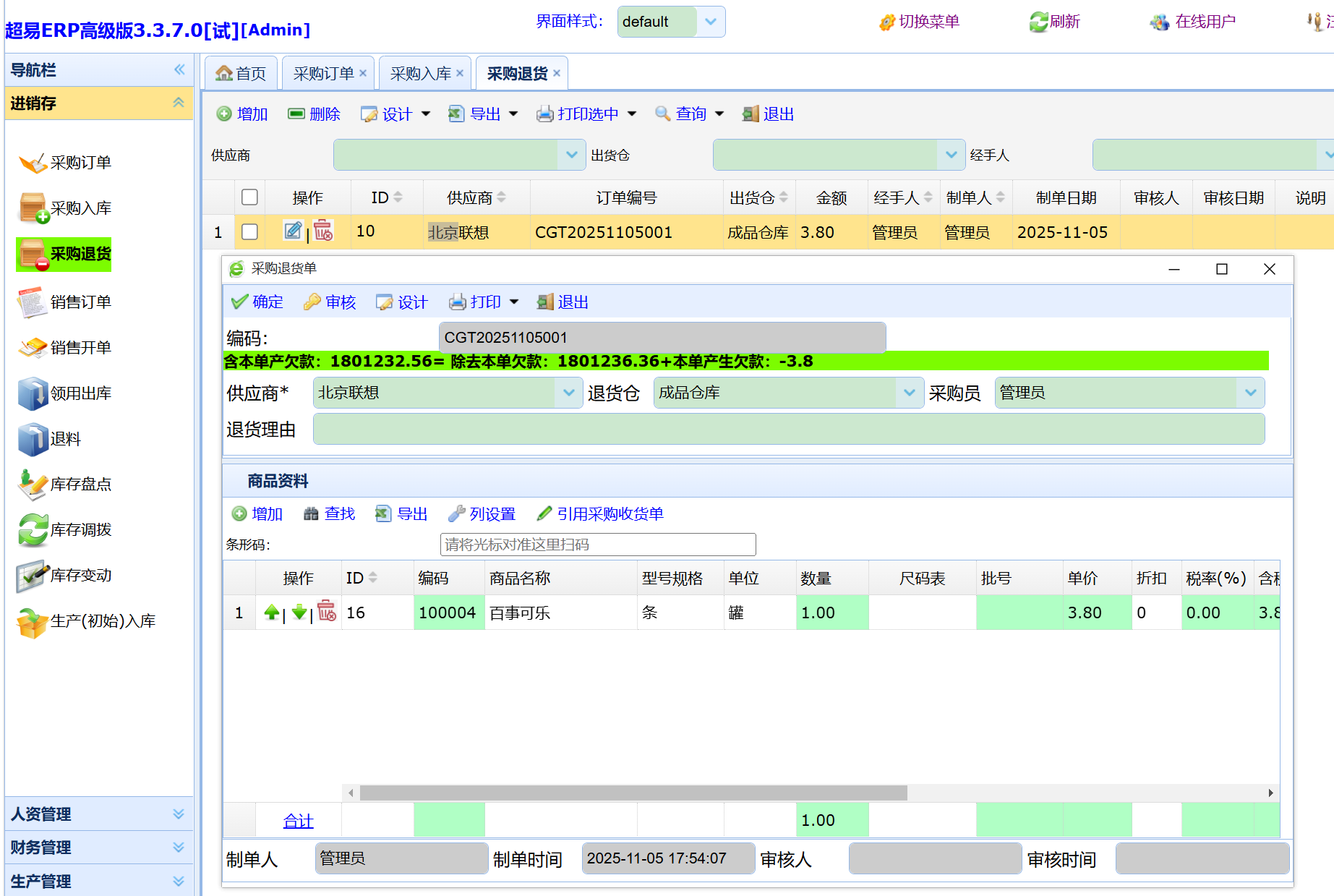Viewport: 1334px width, 896px height.
Task: Tick the select-all checkbox in list header
Action: 249,197
